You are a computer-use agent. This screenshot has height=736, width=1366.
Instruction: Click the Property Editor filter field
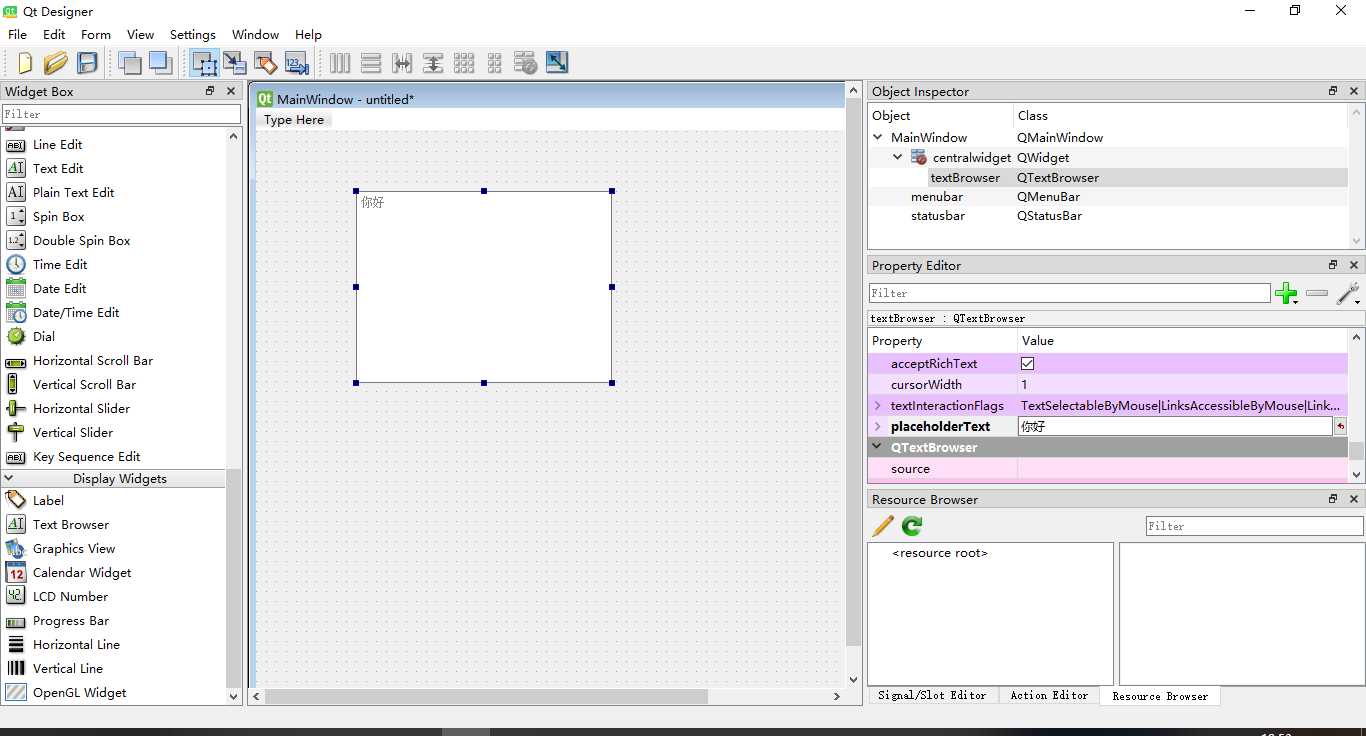[x=1069, y=293]
